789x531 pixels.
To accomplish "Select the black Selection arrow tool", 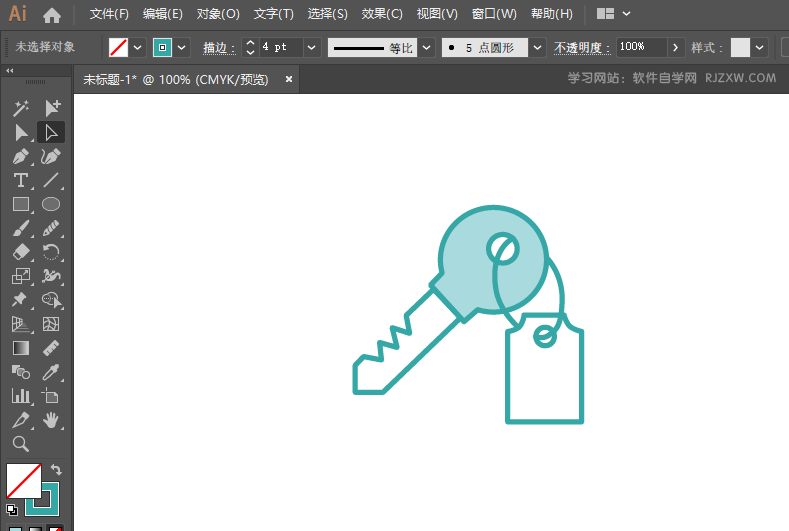I will coord(21,133).
